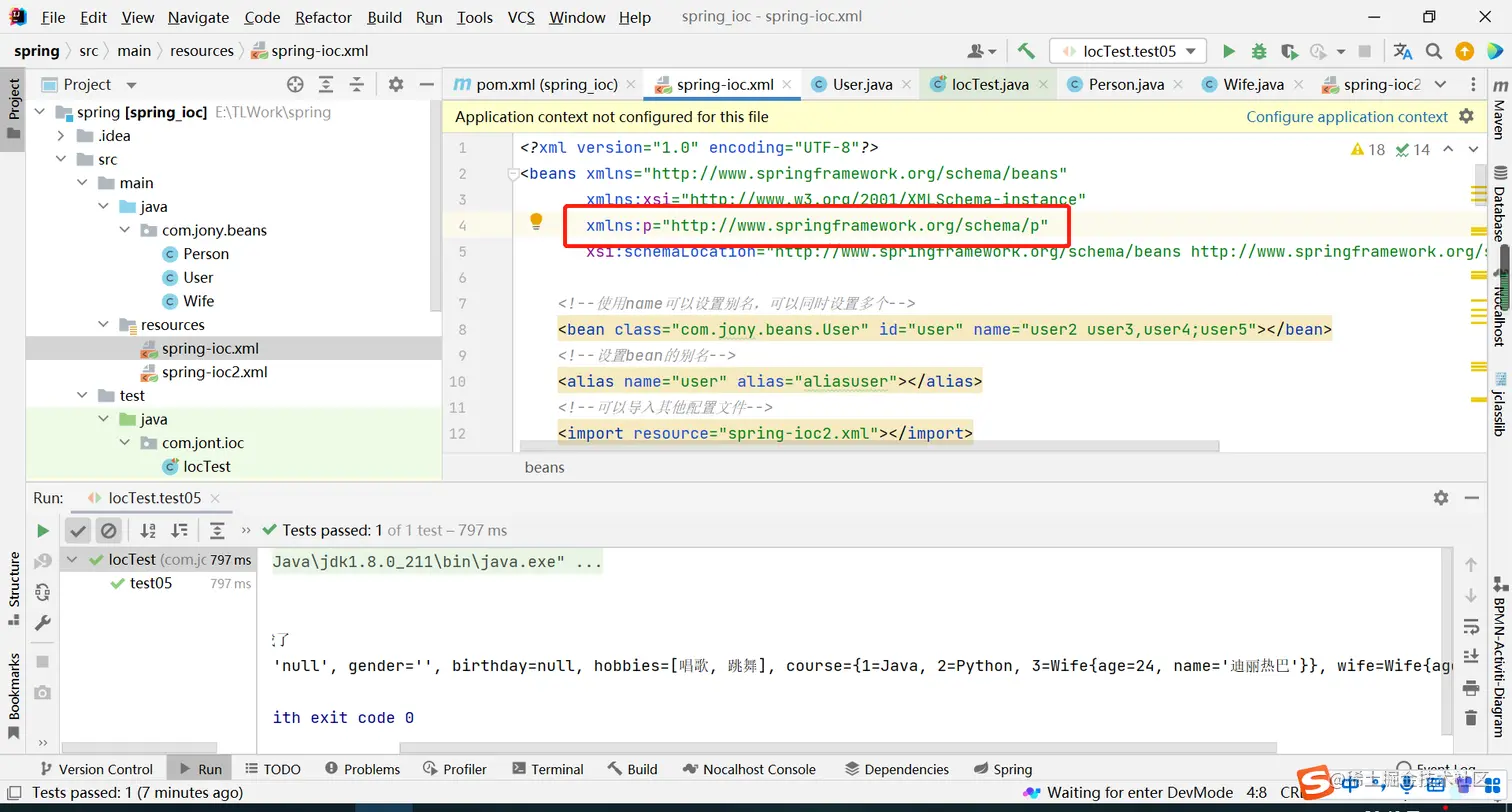1512x812 pixels.
Task: Open the VCS menu
Action: tap(521, 18)
